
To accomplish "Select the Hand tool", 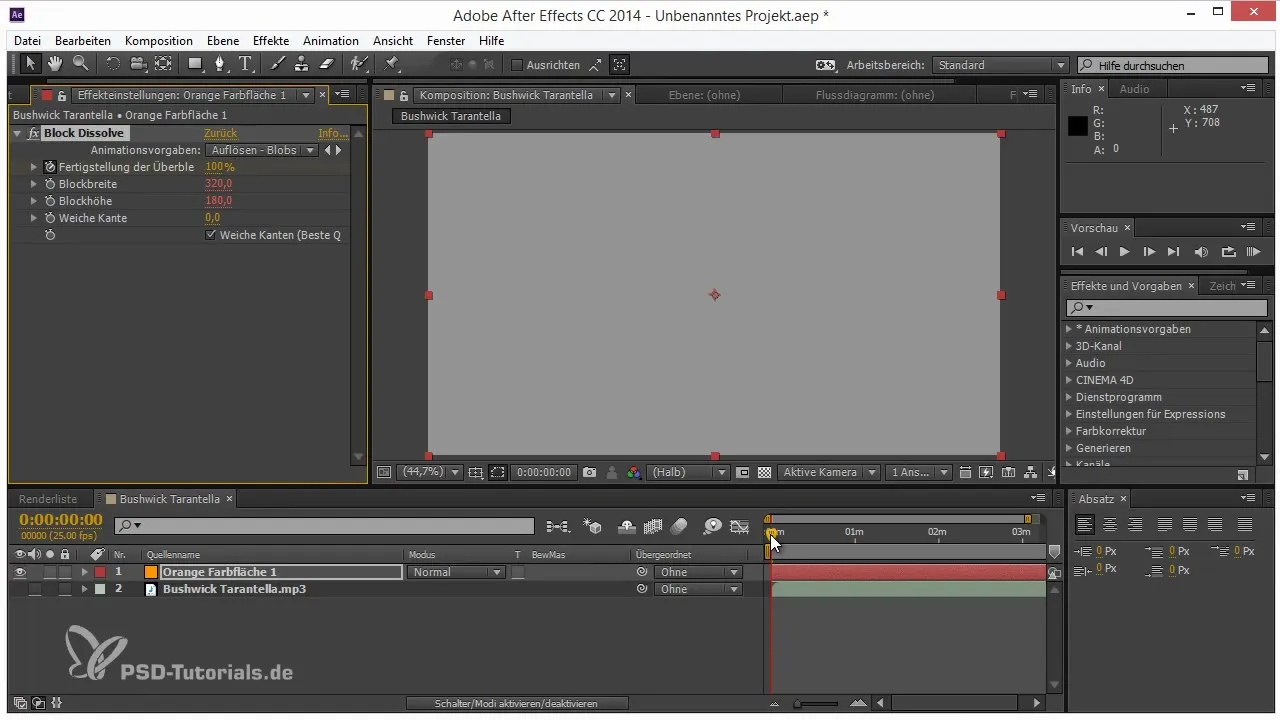I will (x=55, y=64).
